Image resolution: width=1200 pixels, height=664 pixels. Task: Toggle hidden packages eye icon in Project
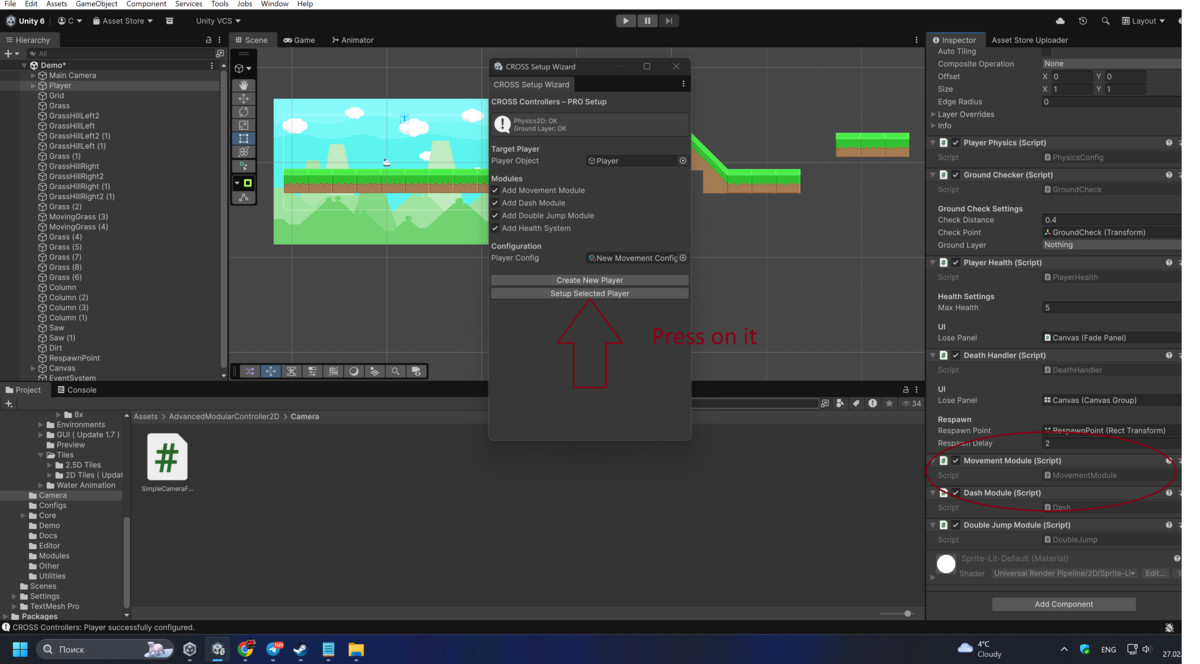[x=905, y=403]
